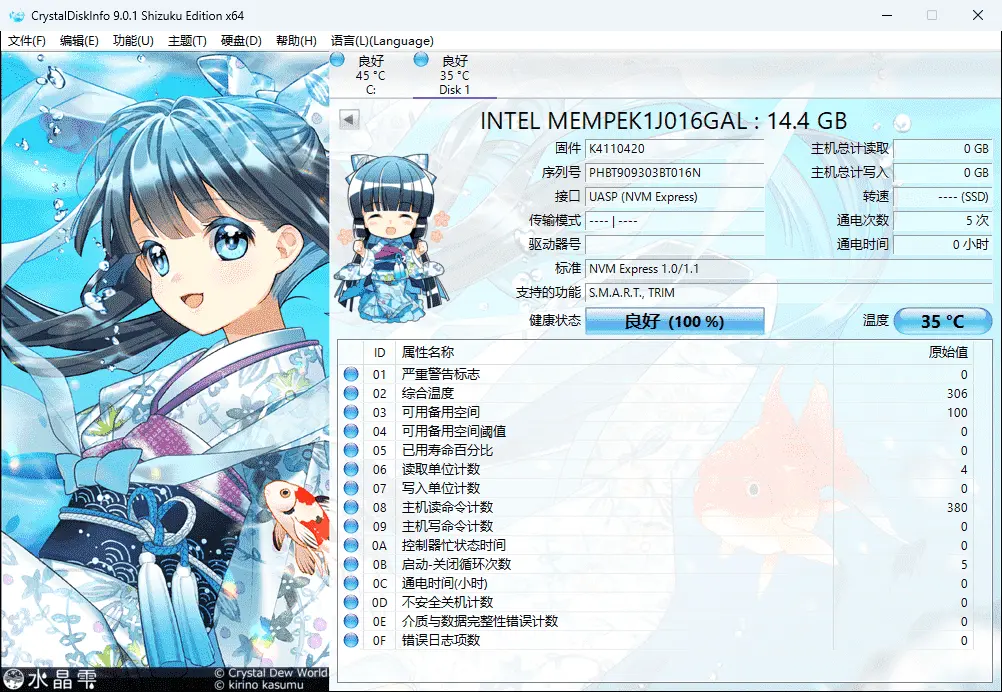Click the back navigation arrow above the disk title
Viewport: 1002px width, 692px height.
pos(347,120)
